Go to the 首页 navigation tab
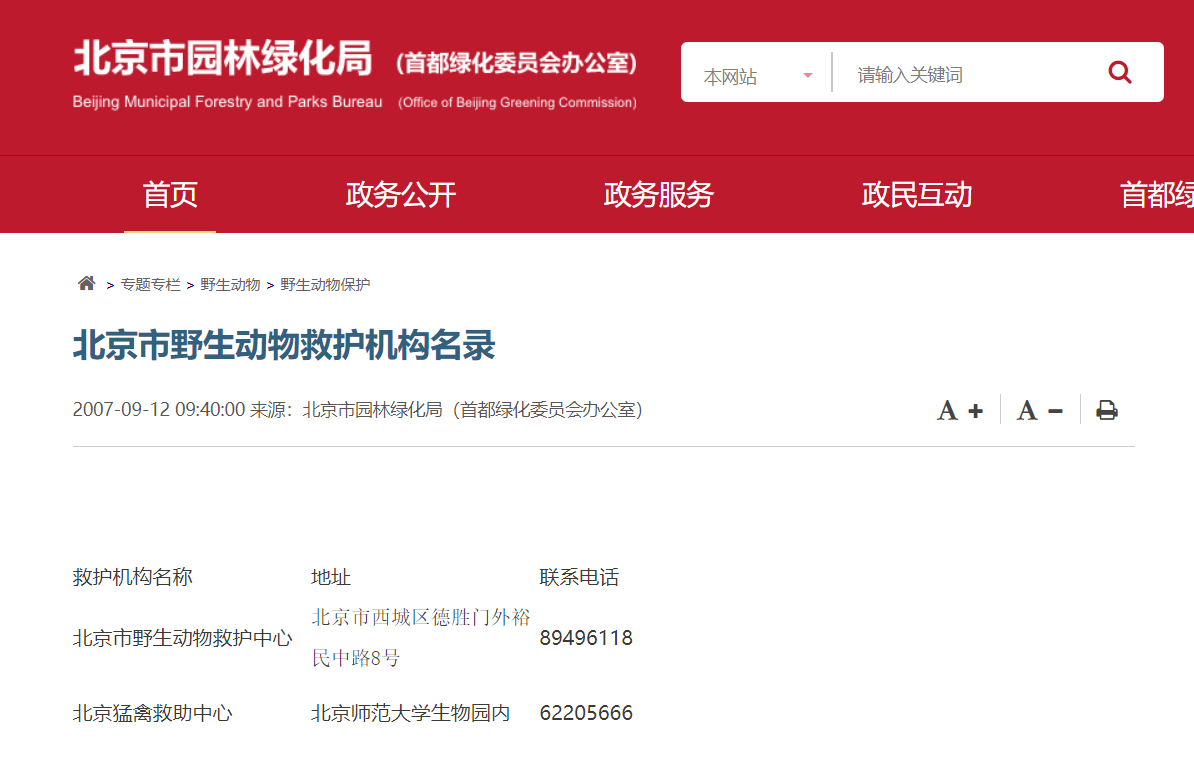The image size is (1194, 763). tap(170, 195)
